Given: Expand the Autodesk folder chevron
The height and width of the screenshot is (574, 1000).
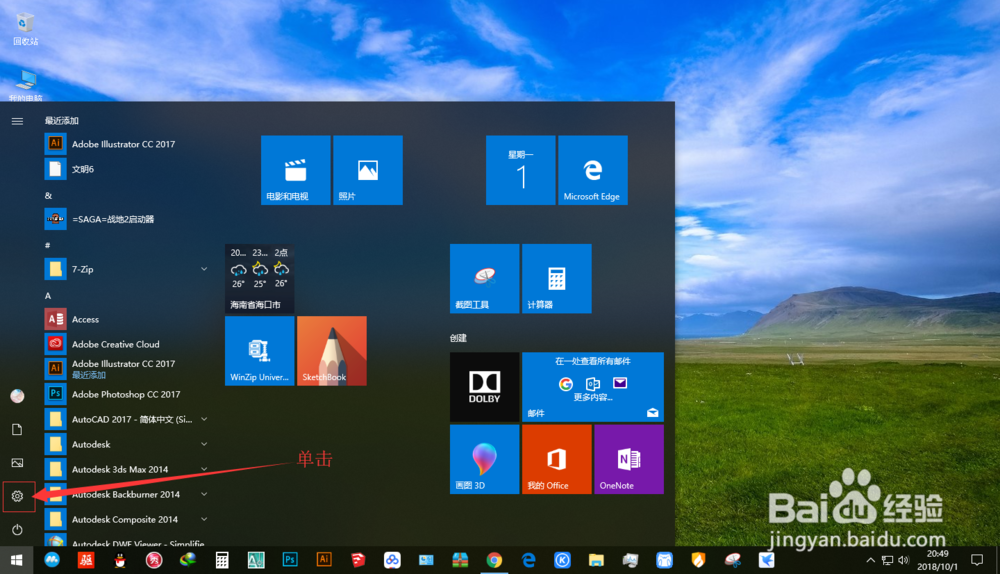Looking at the screenshot, I should click(x=204, y=444).
